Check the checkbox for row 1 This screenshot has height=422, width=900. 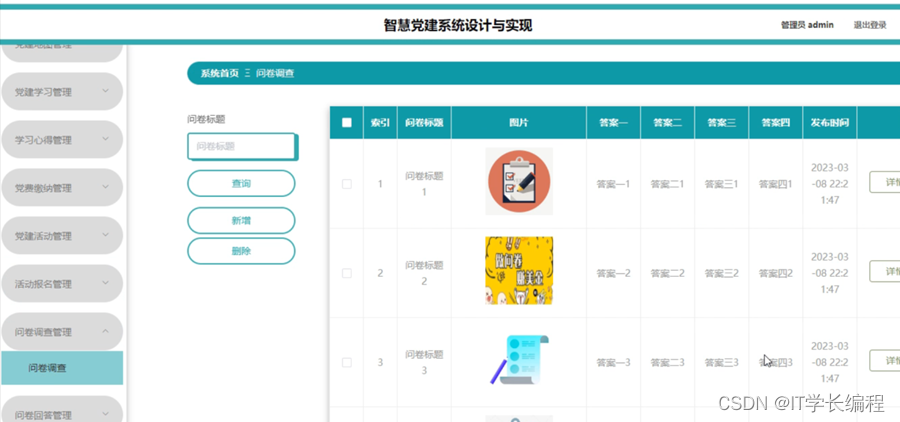point(347,184)
